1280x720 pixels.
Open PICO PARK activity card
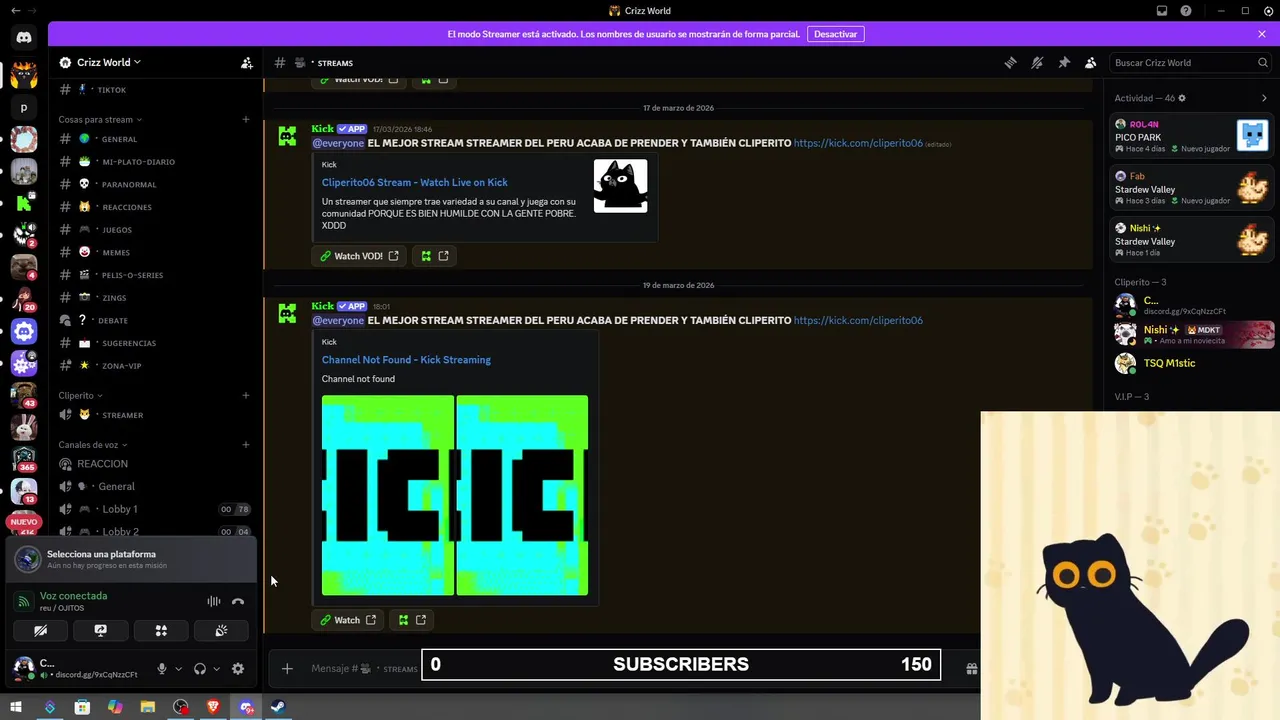click(1191, 136)
